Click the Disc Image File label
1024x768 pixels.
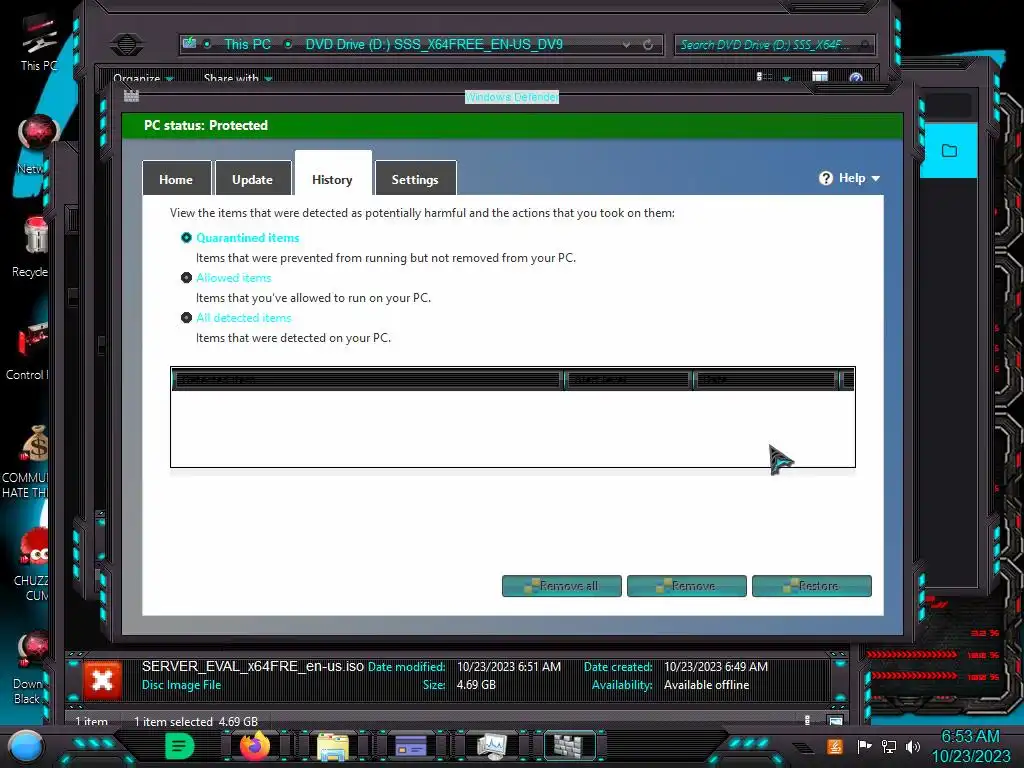tap(182, 685)
